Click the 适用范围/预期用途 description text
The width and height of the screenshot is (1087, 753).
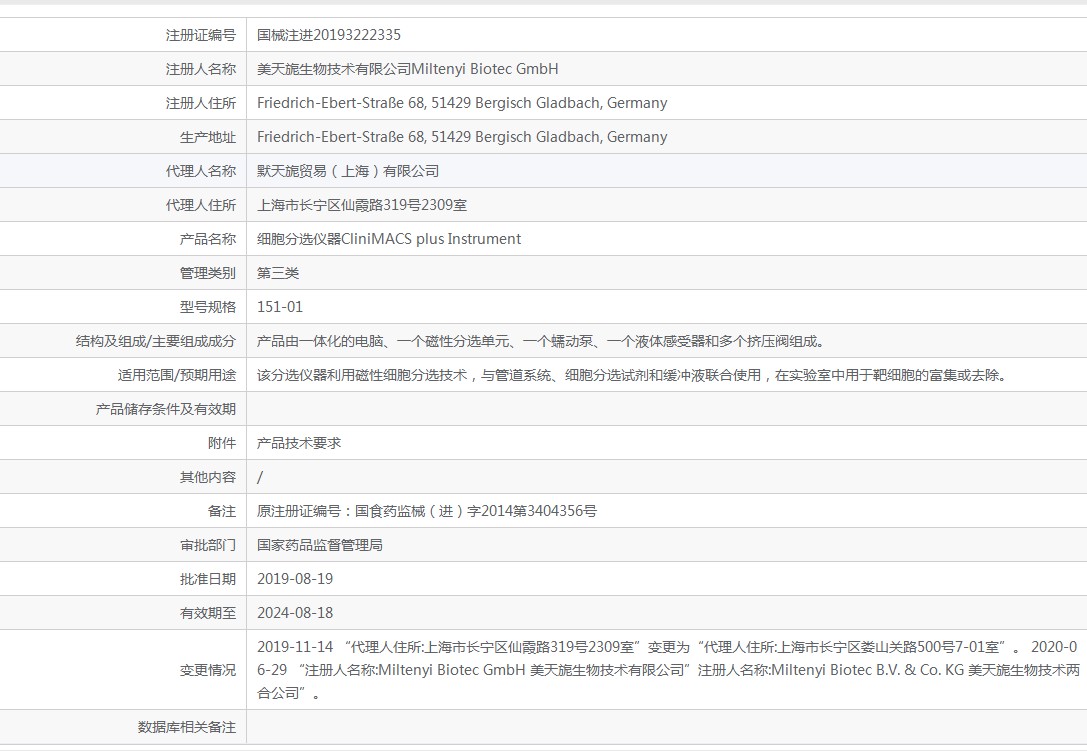pyautogui.click(x=632, y=374)
